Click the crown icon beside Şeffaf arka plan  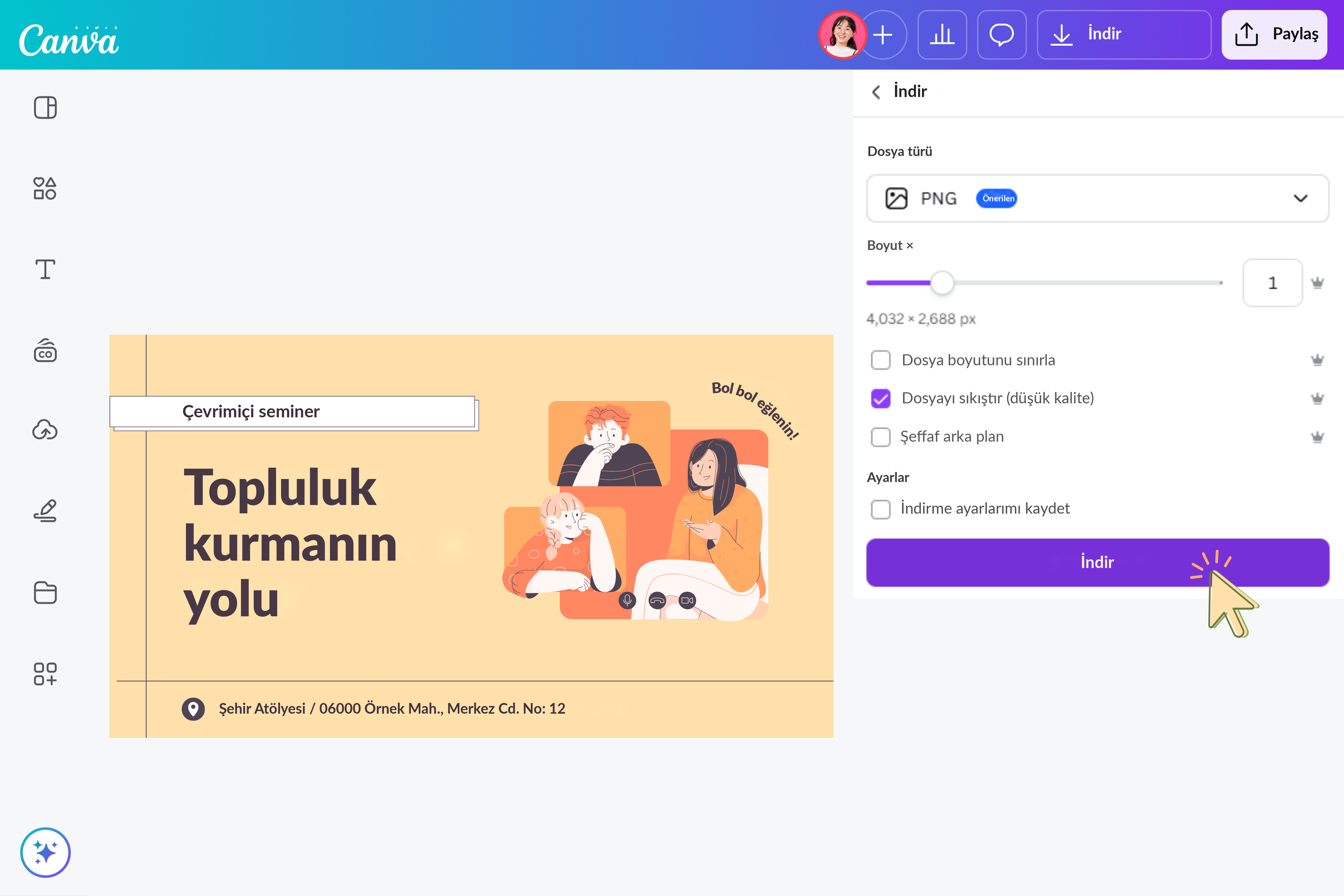[x=1318, y=437]
